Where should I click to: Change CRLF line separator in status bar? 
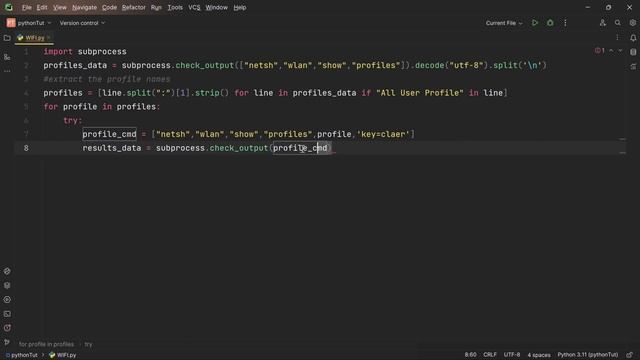coord(490,355)
